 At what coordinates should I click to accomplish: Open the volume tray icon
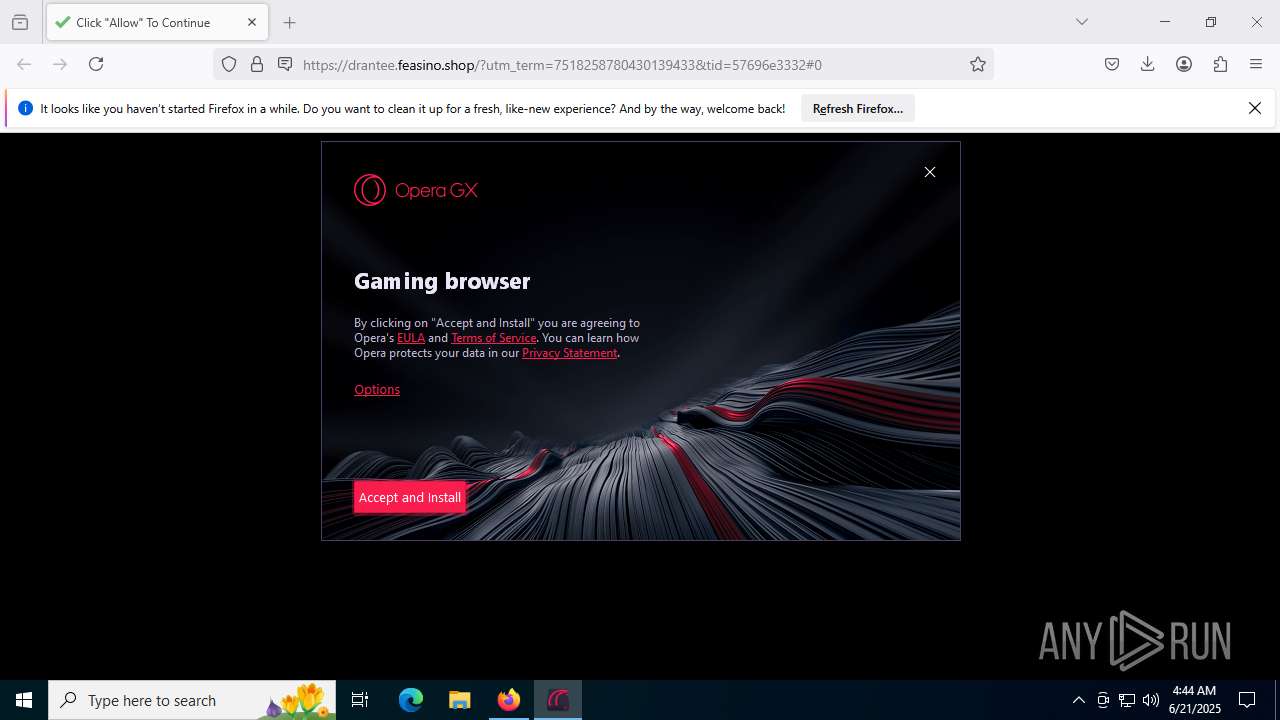click(x=1151, y=700)
